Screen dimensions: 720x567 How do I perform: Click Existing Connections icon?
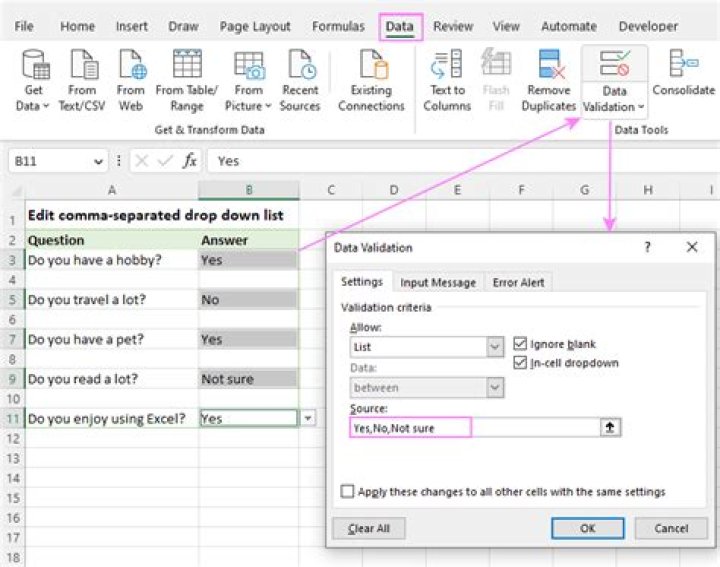click(x=371, y=66)
